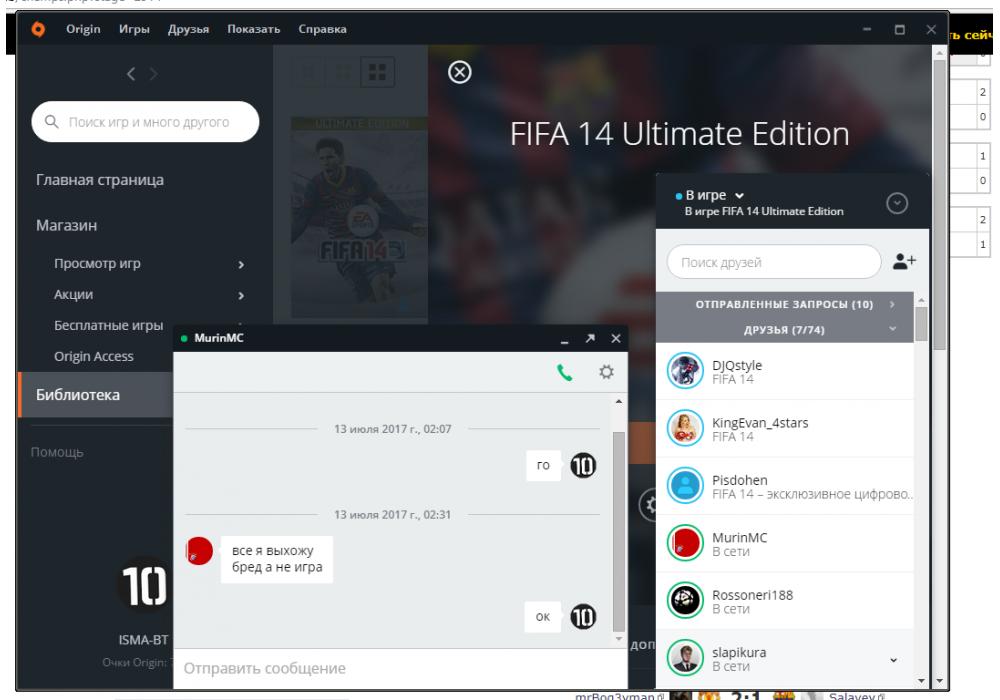Screen dimensions: 1000x700
Task: Click MurinMC chat title
Action: coord(219,338)
